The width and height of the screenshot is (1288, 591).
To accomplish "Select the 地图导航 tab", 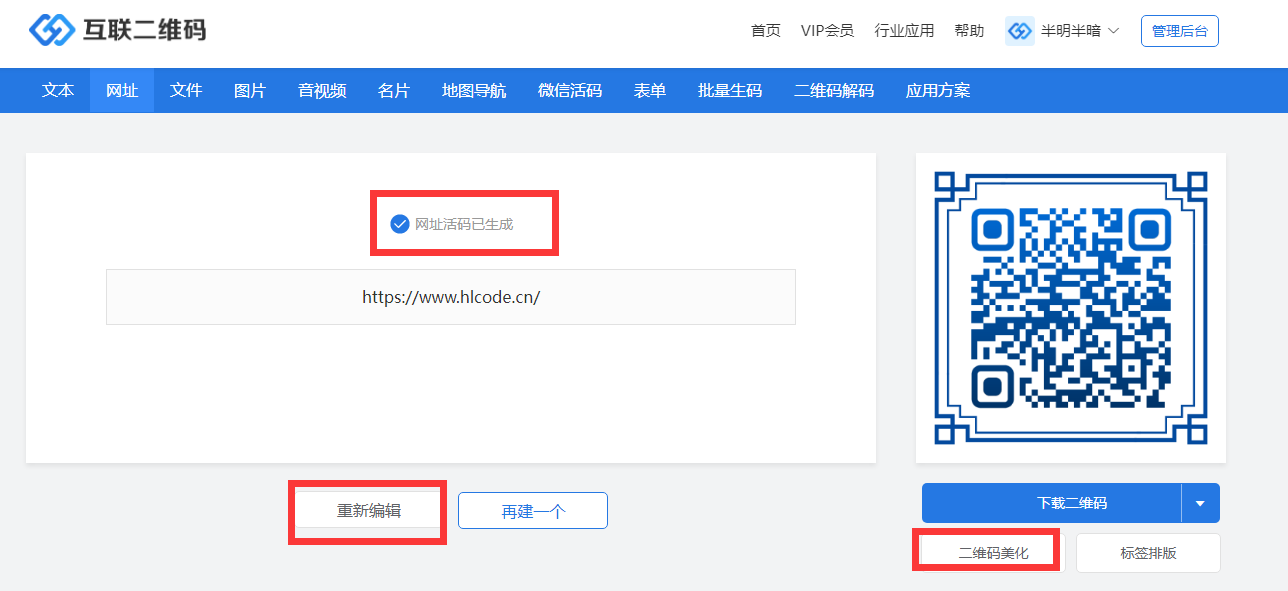I will (x=474, y=91).
